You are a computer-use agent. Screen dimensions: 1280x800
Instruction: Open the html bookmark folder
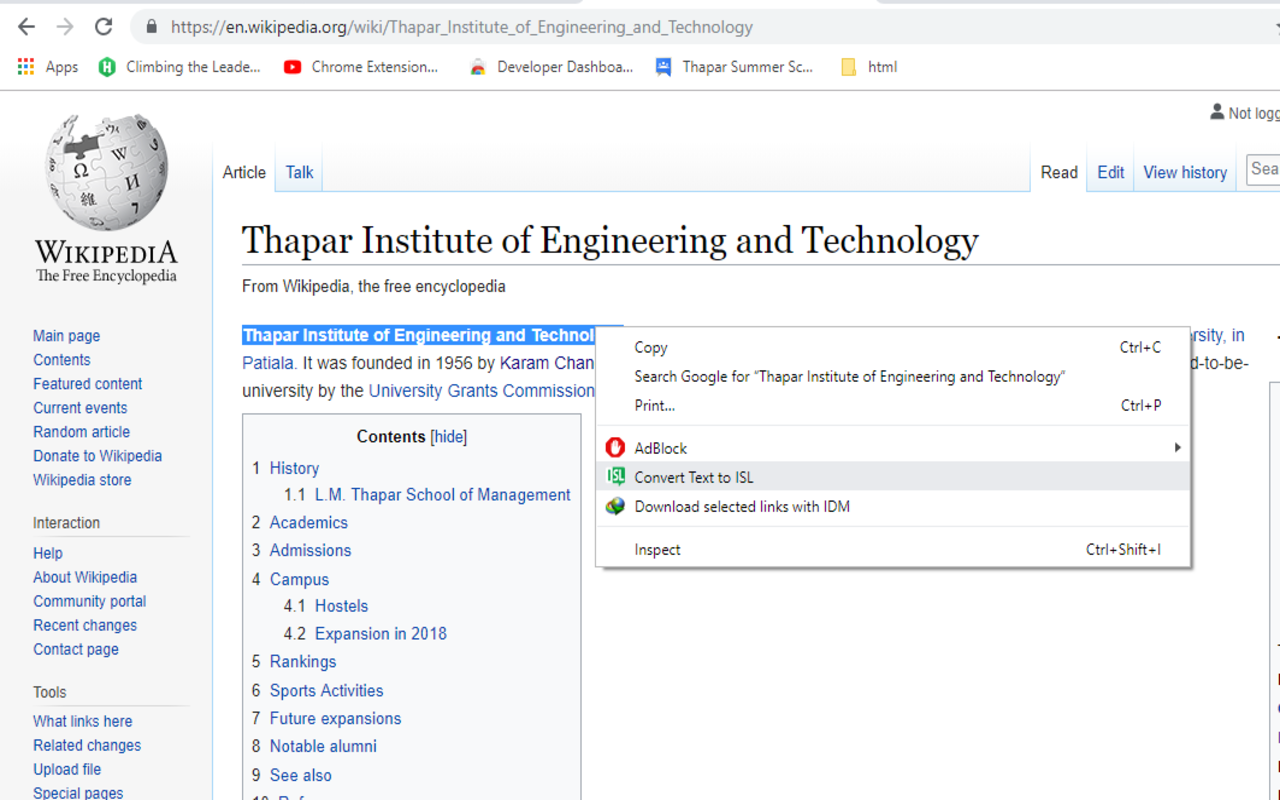[869, 67]
